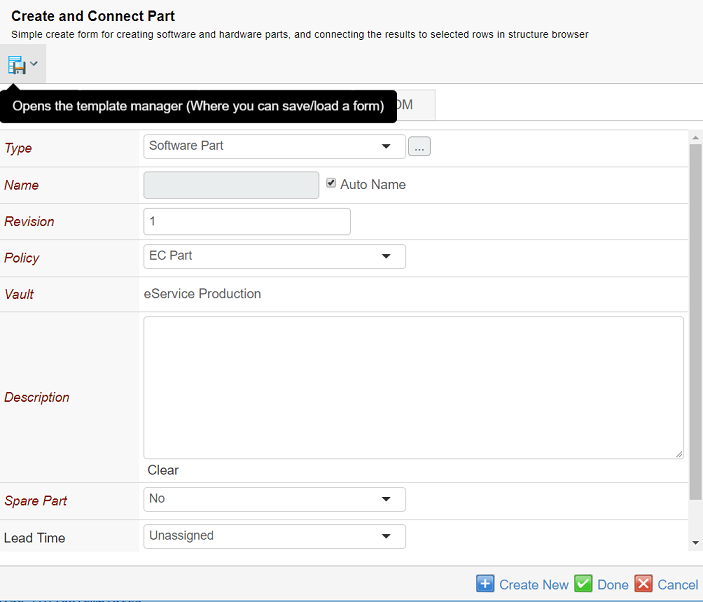The height and width of the screenshot is (602, 703).
Task: Click the Done link
Action: coord(613,585)
